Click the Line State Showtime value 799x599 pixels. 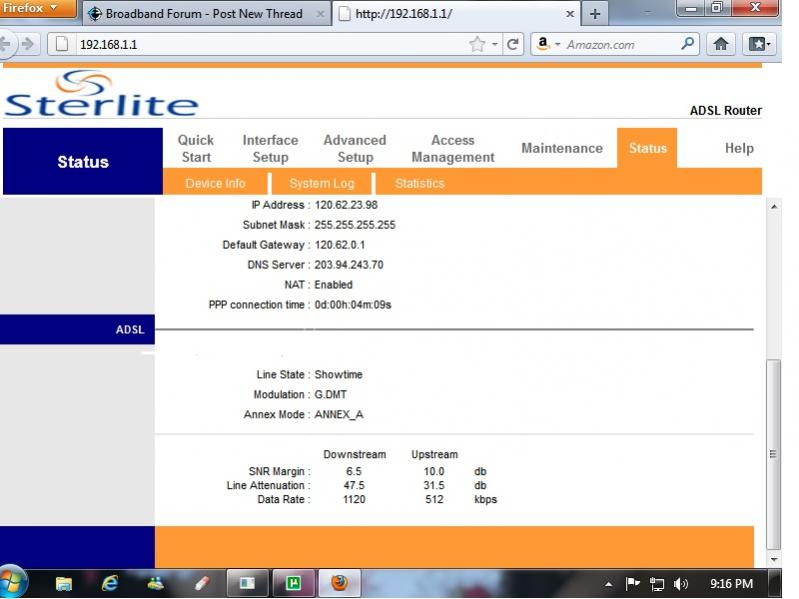tap(338, 374)
